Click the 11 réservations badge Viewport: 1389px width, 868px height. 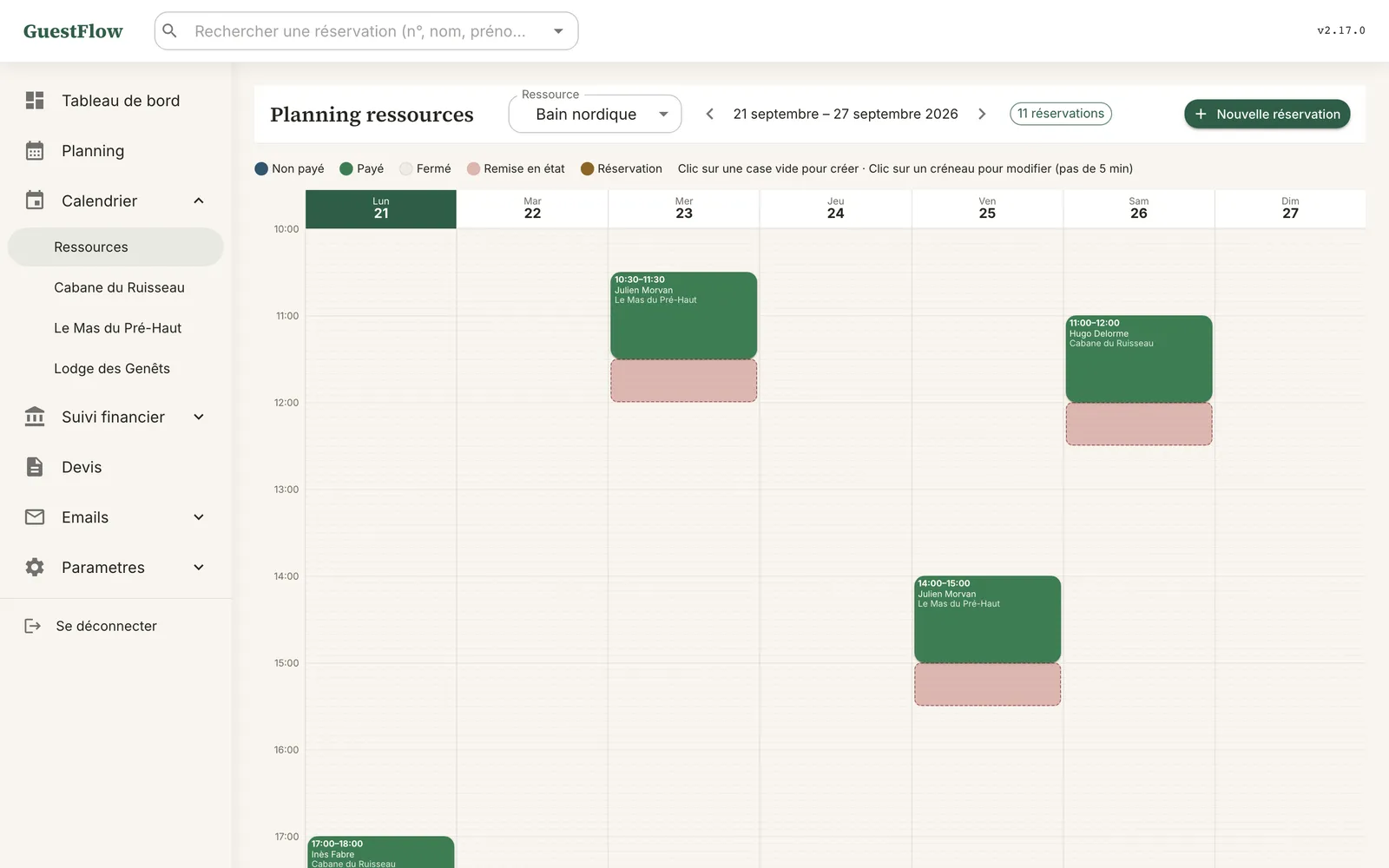[1060, 114]
